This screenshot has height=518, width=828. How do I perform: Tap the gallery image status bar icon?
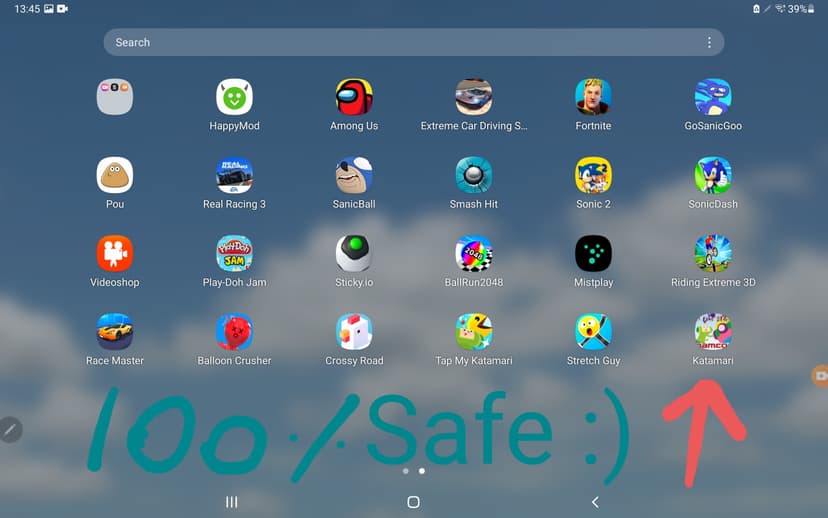[x=49, y=9]
